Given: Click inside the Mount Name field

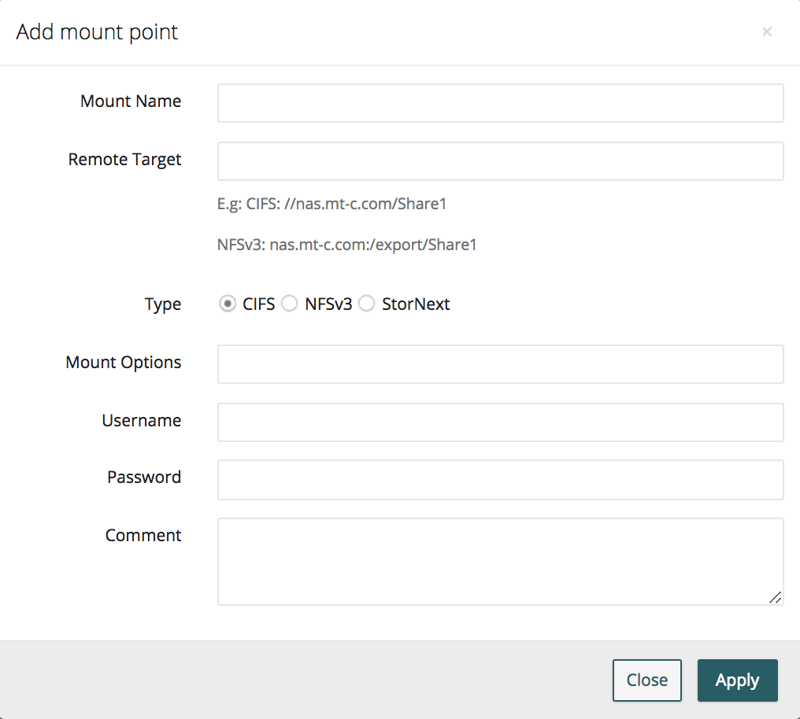Looking at the screenshot, I should 500,102.
